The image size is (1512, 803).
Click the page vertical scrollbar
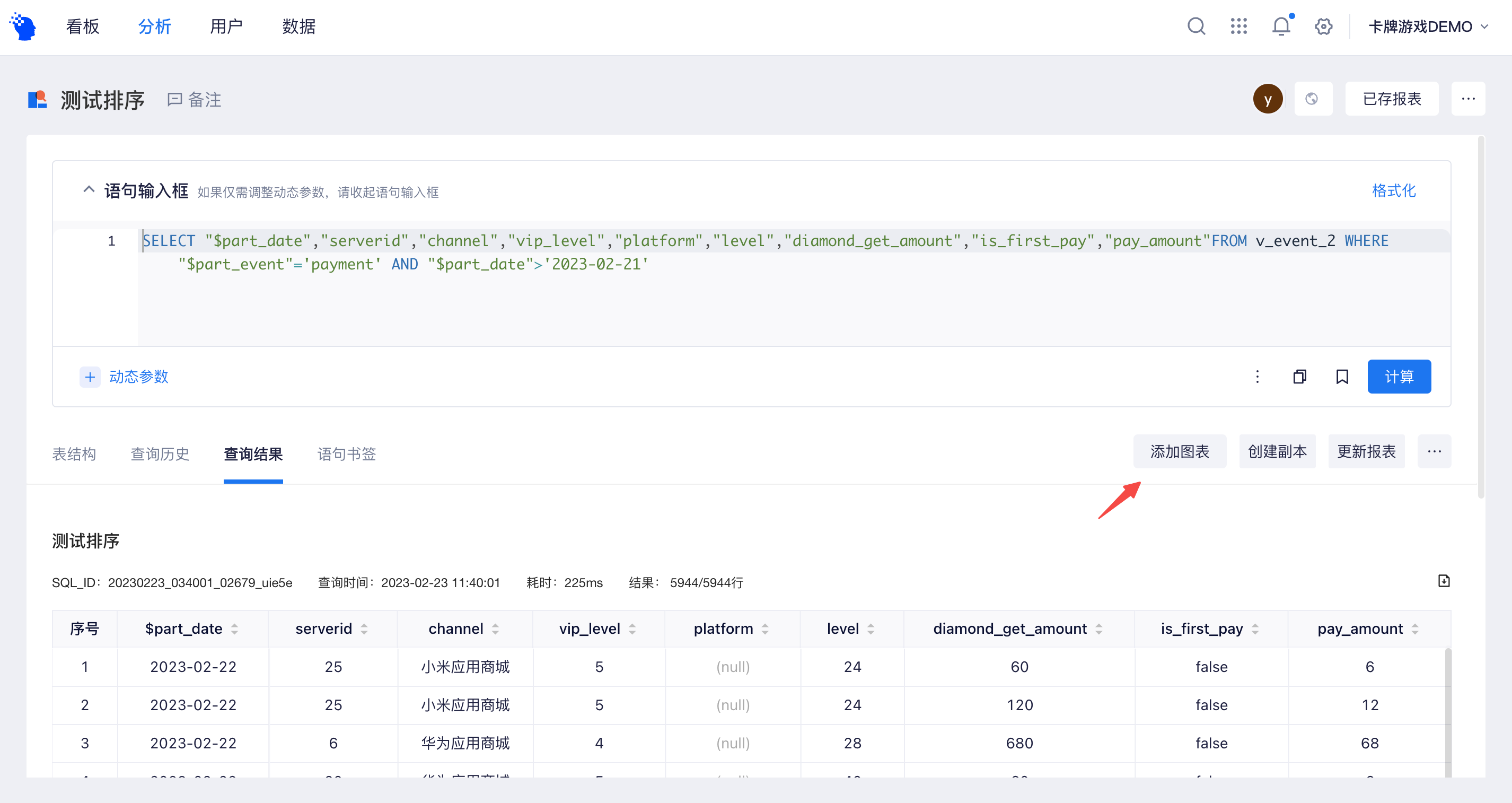pyautogui.click(x=1481, y=317)
